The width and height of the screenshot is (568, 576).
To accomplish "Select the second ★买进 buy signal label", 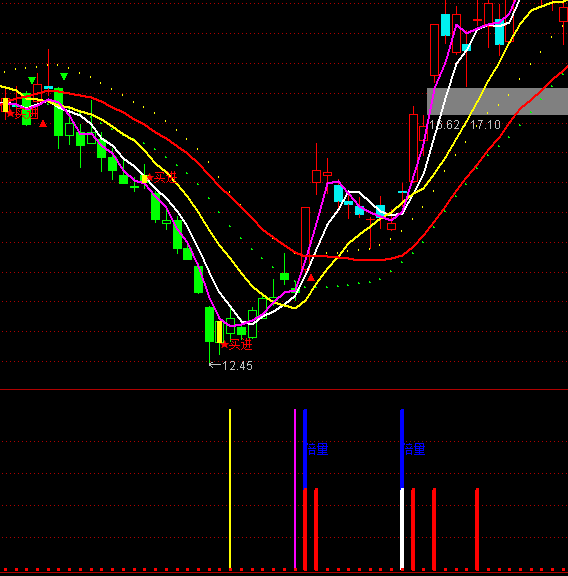I will click(x=162, y=178).
